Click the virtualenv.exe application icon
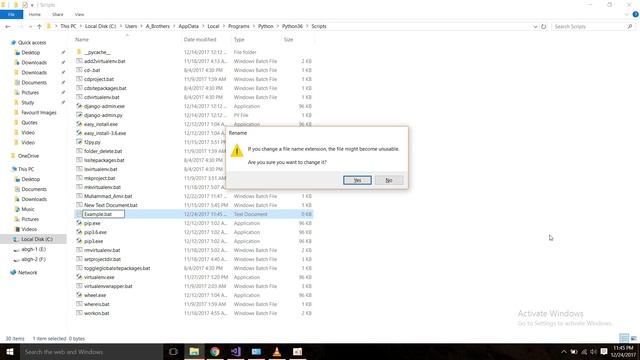 [79, 277]
